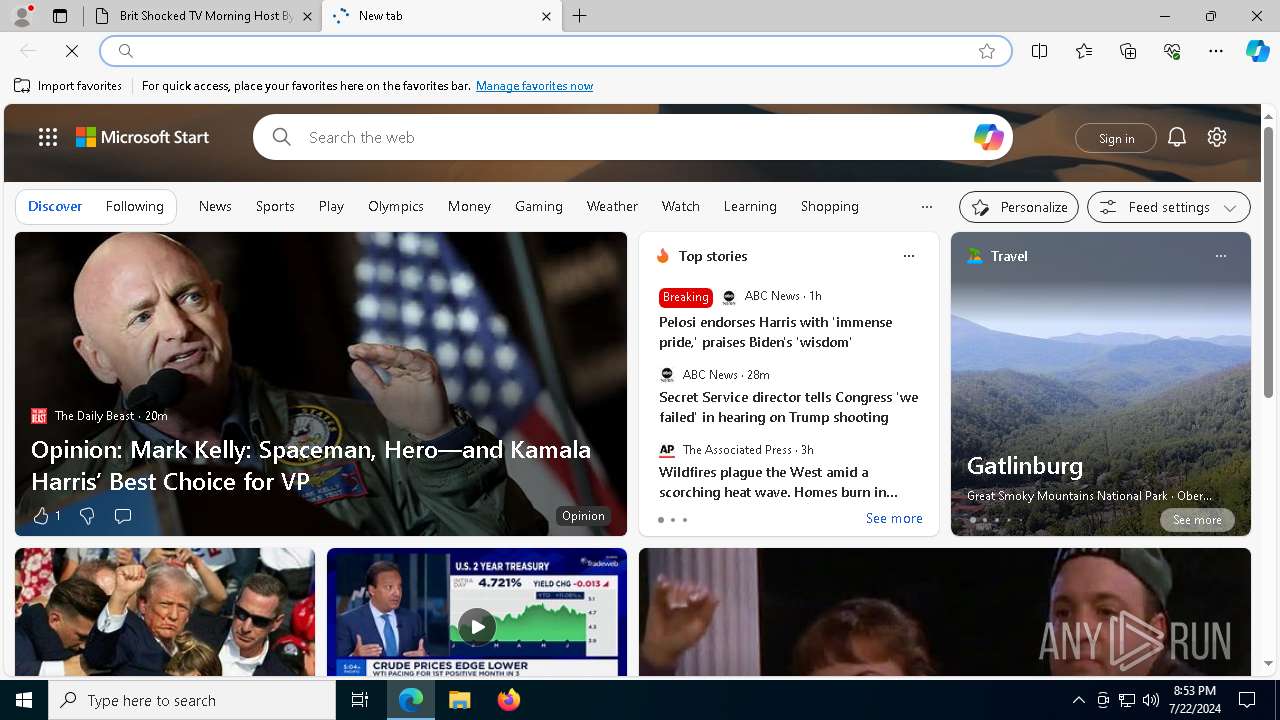This screenshot has width=1280, height=720.
Task: Open Windows notification center
Action: tap(1247, 700)
